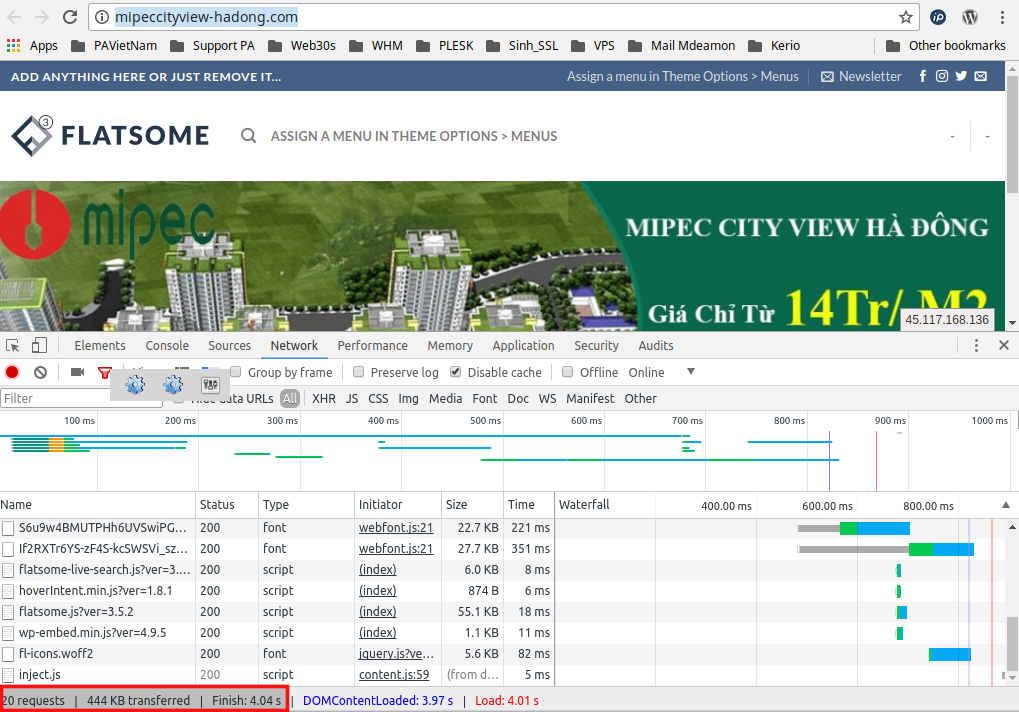The image size is (1019, 712).
Task: Go to the Application tab
Action: (523, 346)
